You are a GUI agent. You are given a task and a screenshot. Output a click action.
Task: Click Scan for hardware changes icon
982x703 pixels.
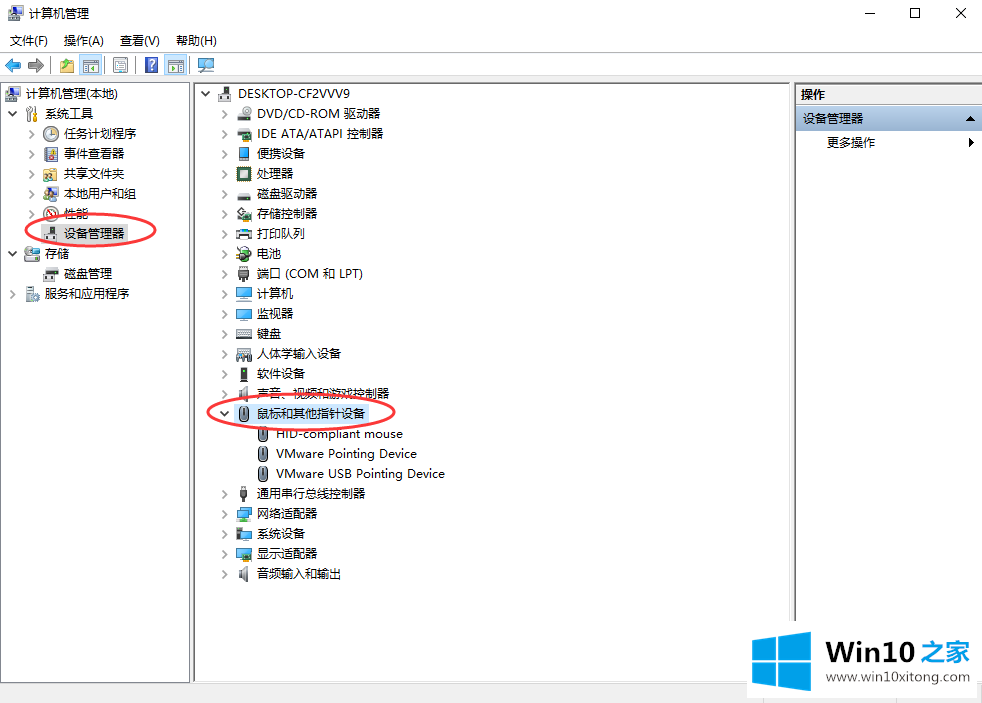pos(206,66)
